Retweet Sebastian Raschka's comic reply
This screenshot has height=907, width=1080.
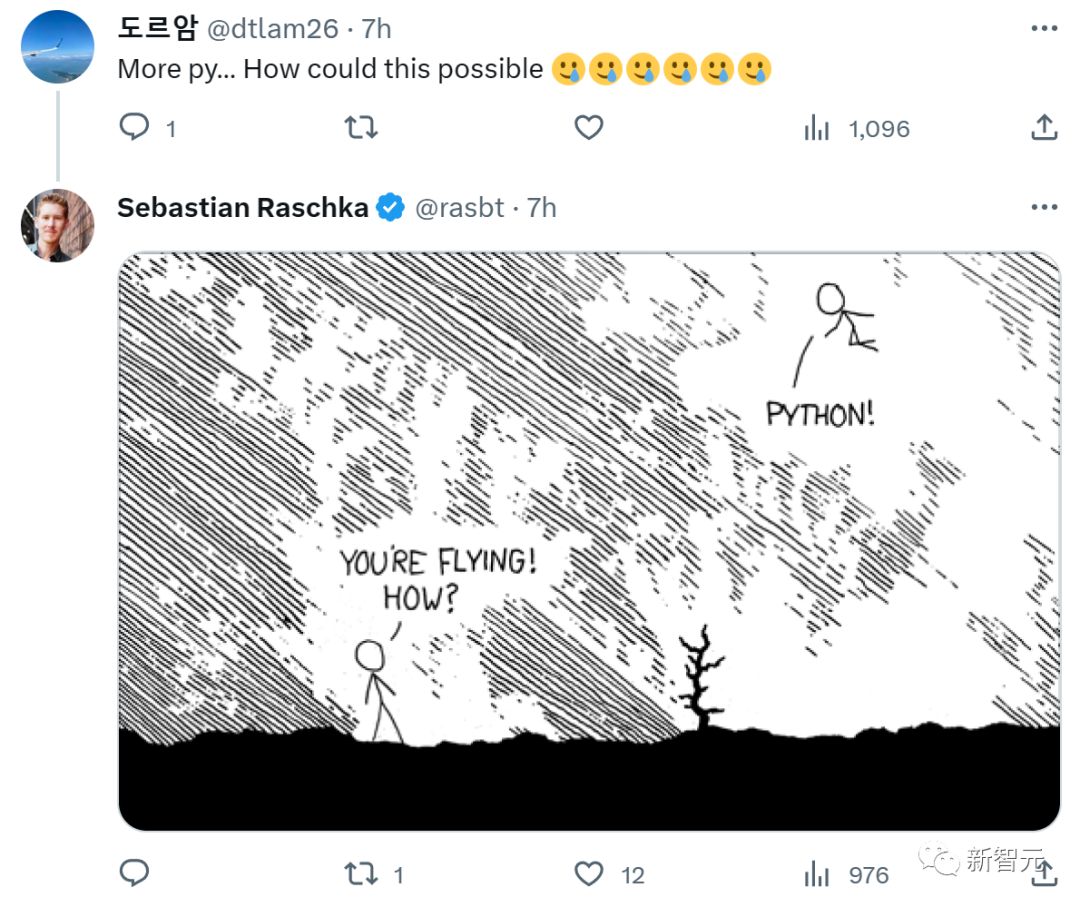click(361, 872)
